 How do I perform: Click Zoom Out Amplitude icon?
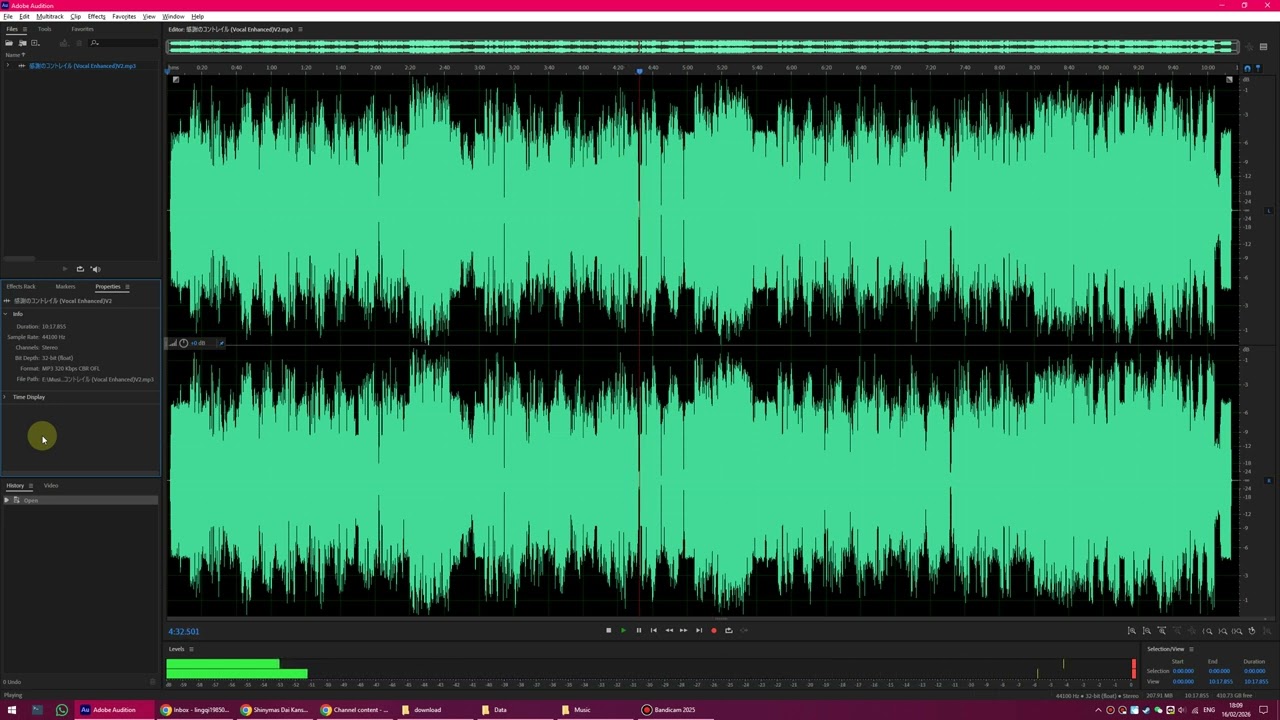(1147, 631)
